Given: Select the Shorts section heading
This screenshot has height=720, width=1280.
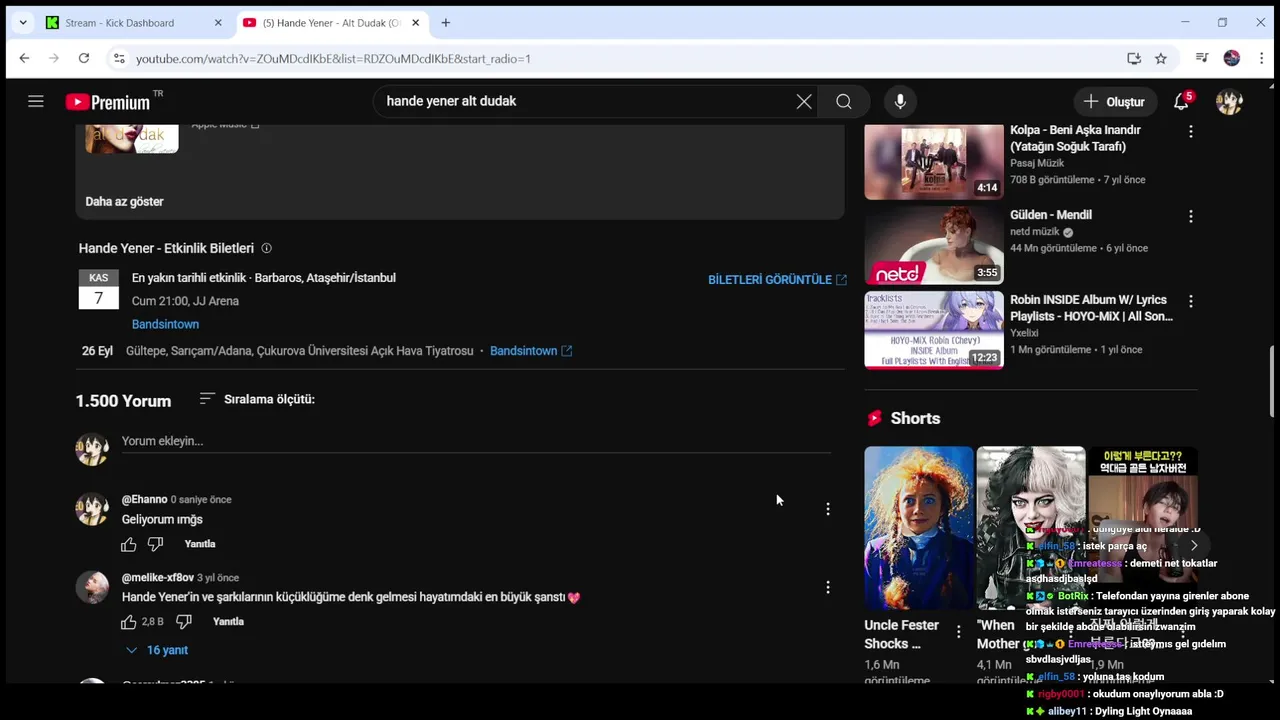Looking at the screenshot, I should tap(915, 418).
